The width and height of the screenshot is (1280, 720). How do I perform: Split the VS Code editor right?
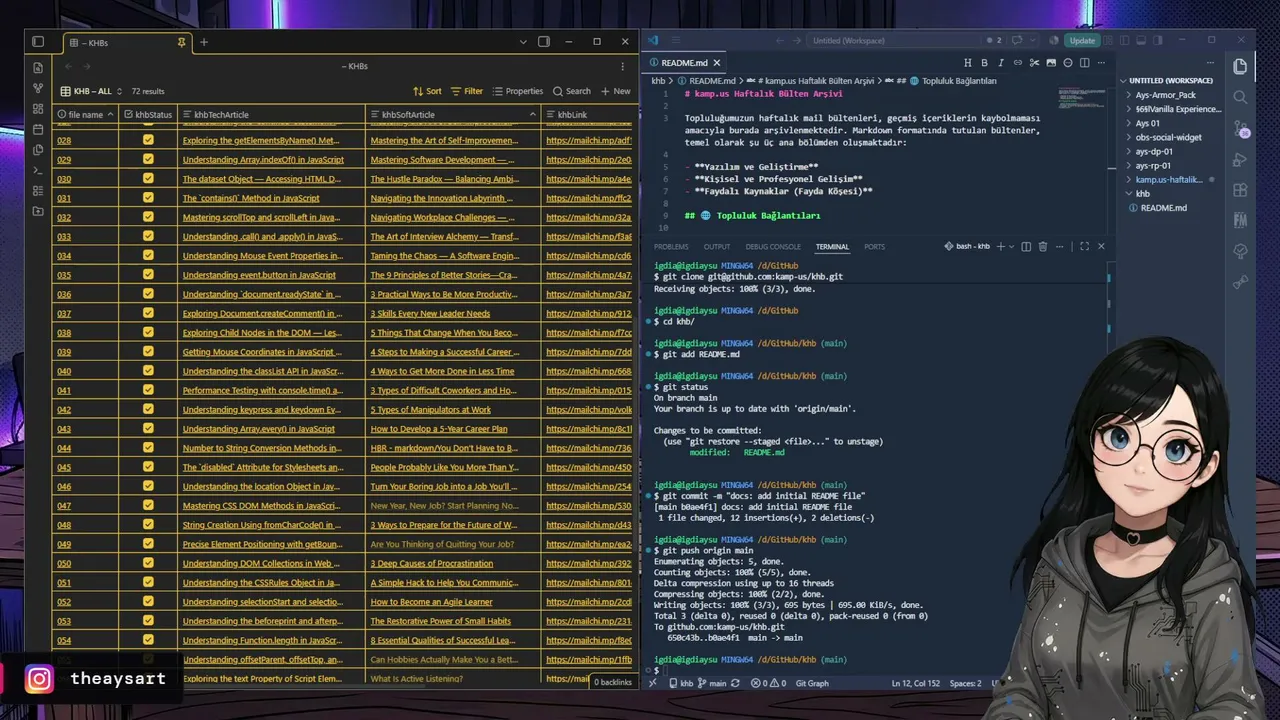[x=1085, y=63]
